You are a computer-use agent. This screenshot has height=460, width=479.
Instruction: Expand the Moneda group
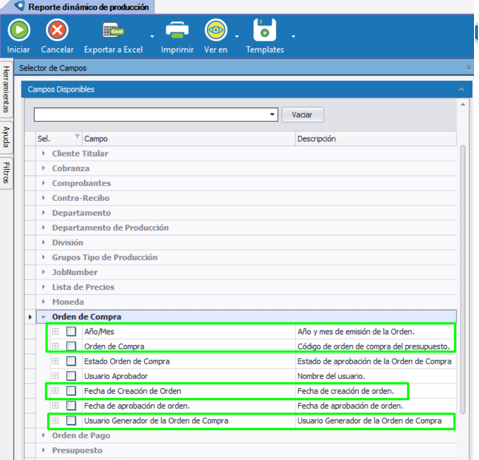pyautogui.click(x=43, y=302)
